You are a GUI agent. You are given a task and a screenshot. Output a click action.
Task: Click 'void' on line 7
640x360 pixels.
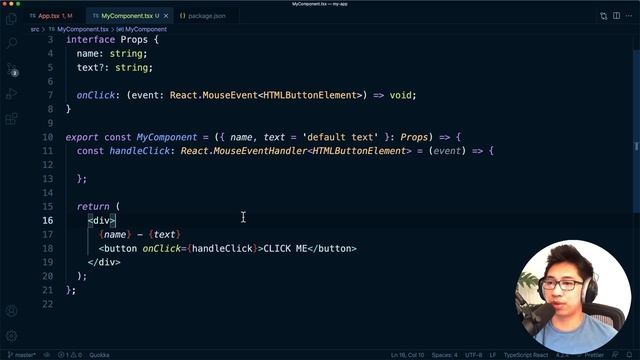(400, 95)
